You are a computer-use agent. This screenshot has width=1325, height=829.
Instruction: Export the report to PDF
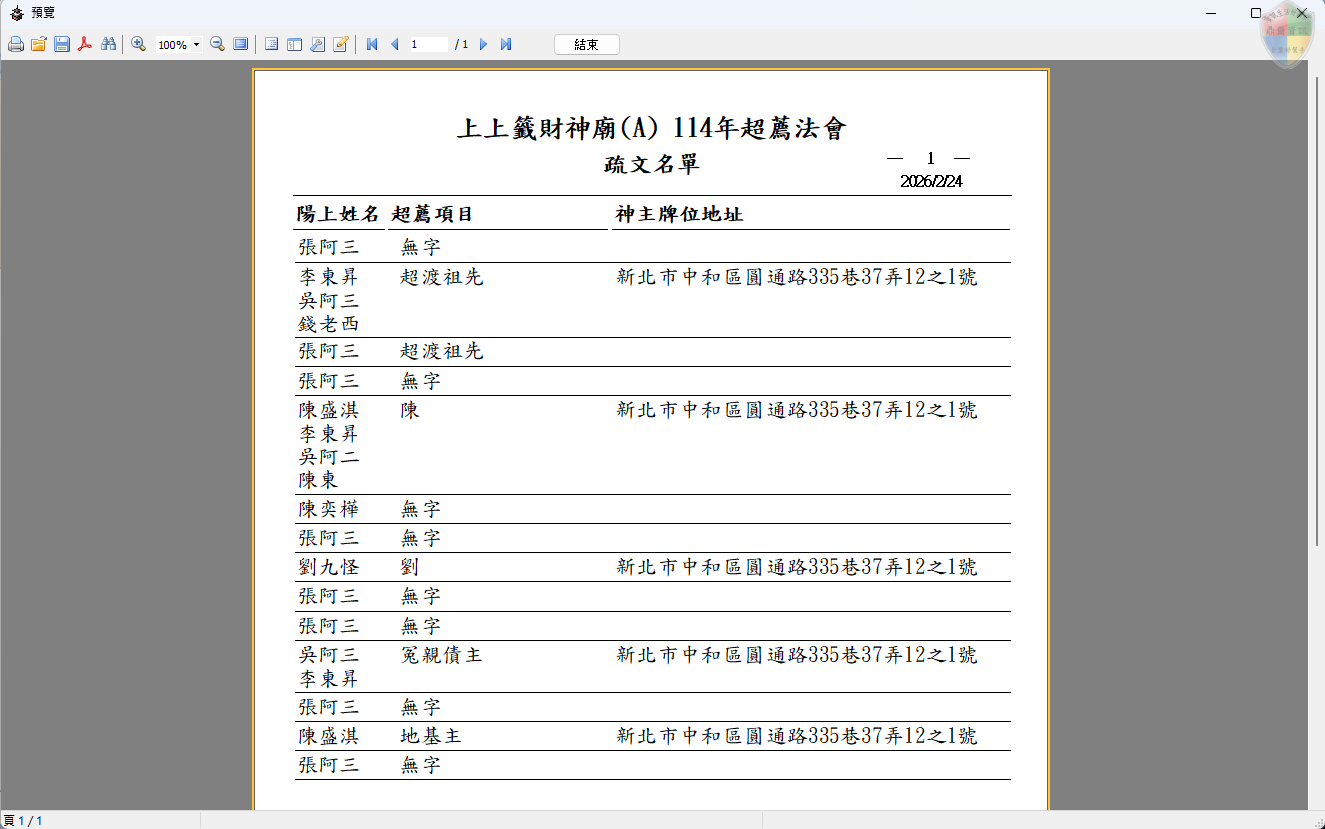click(x=84, y=44)
